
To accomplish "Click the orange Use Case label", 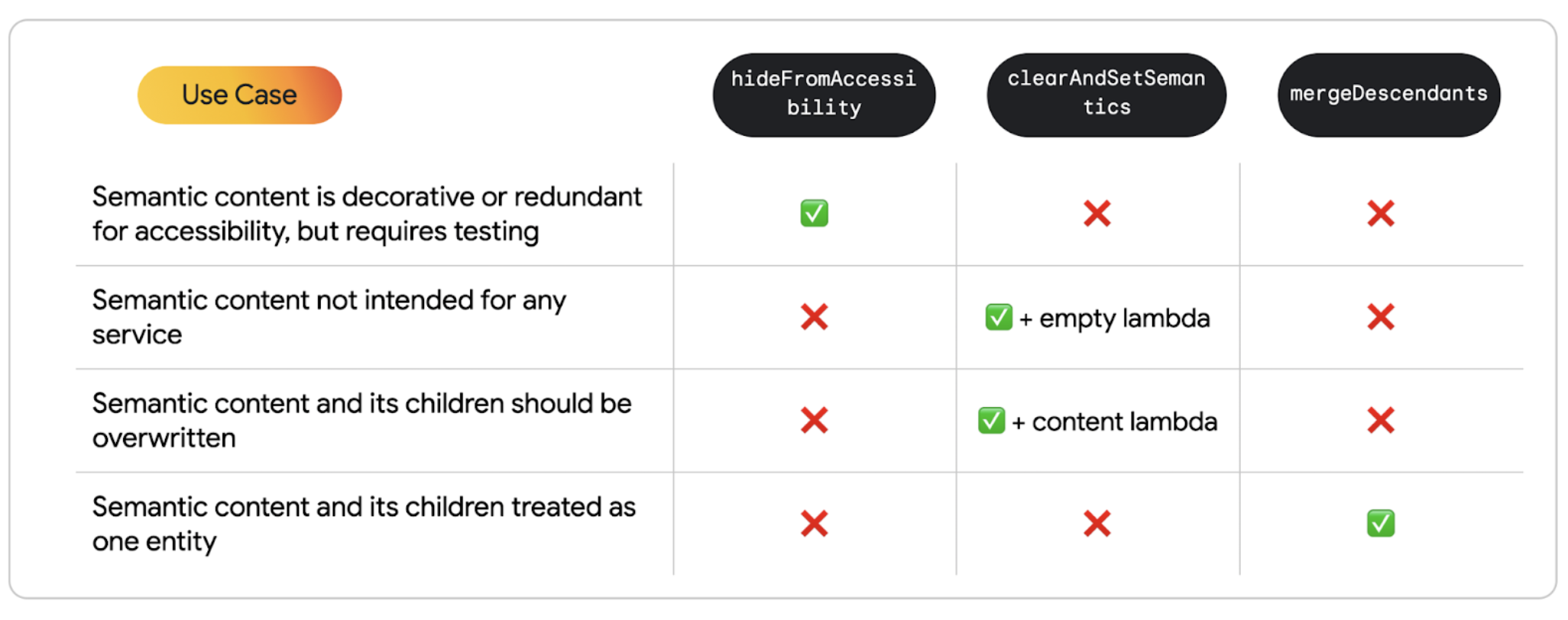I will [239, 95].
